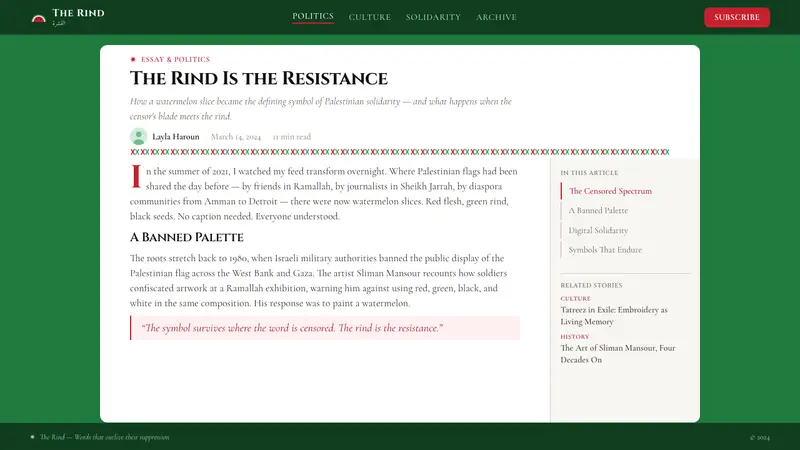Click the History tag in Related Stories
800x450 pixels.
click(574, 337)
